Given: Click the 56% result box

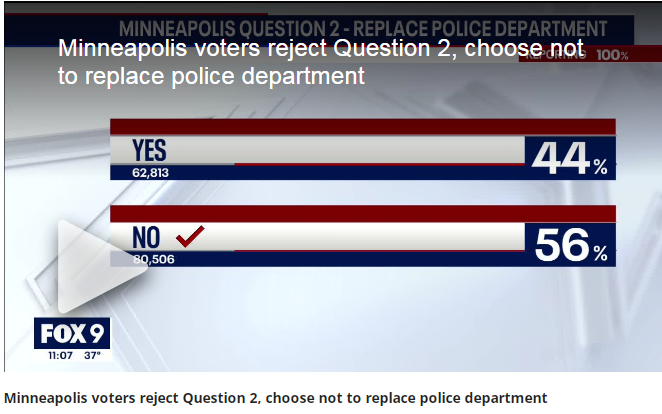Looking at the screenshot, I should tap(570, 245).
